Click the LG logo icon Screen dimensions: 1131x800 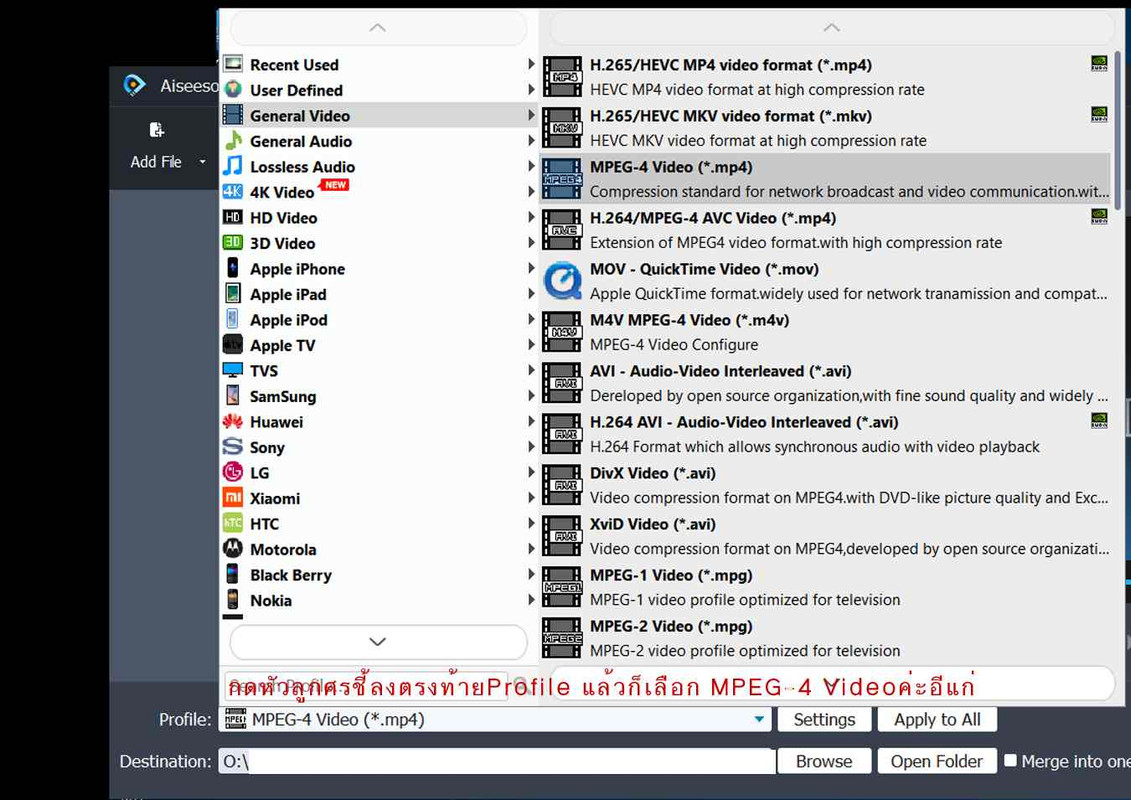click(x=233, y=472)
